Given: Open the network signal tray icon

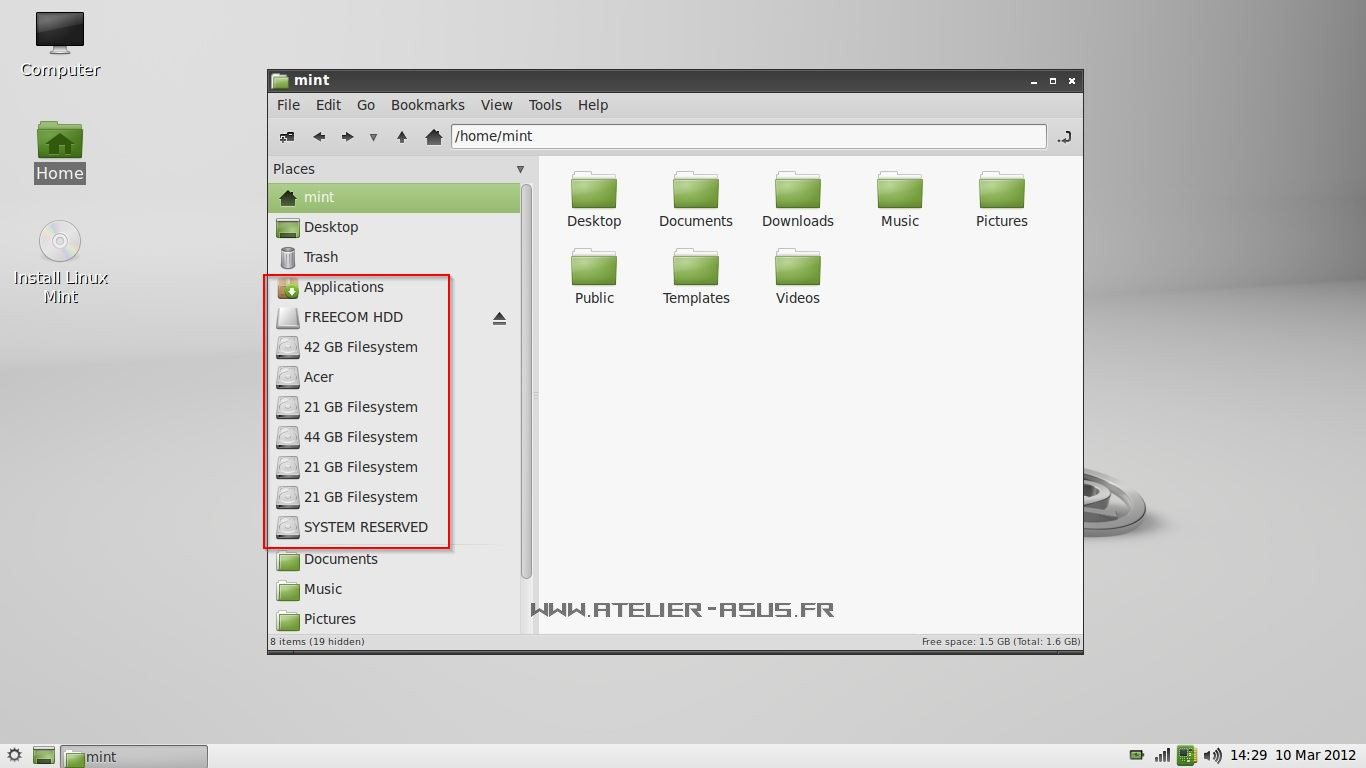Looking at the screenshot, I should pos(1162,756).
